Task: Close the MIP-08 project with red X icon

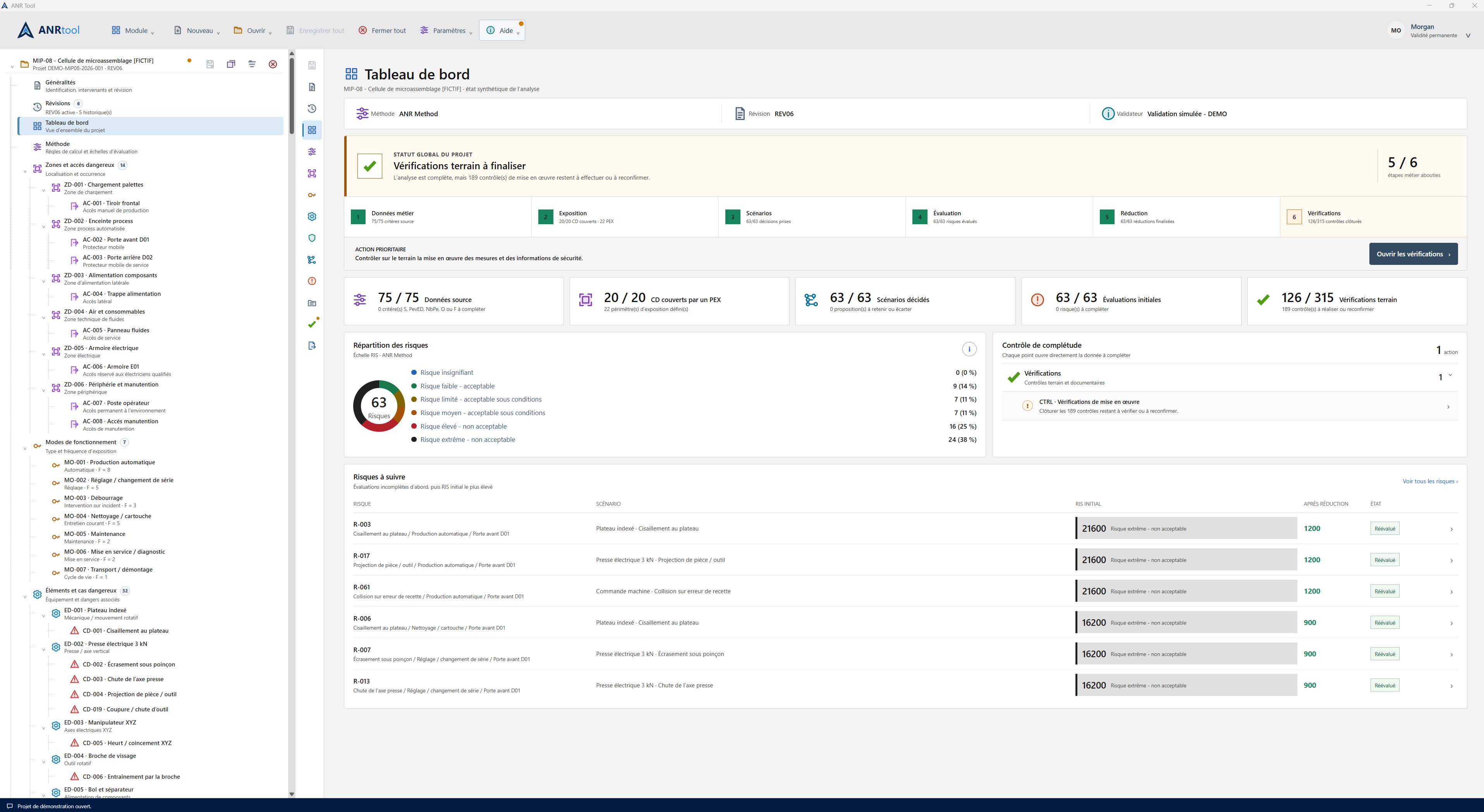Action: pos(273,64)
